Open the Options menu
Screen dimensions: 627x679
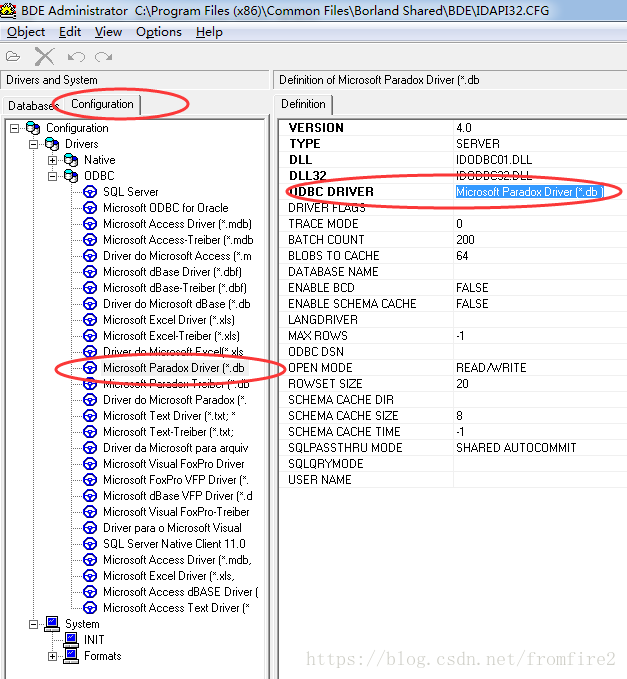(x=159, y=32)
